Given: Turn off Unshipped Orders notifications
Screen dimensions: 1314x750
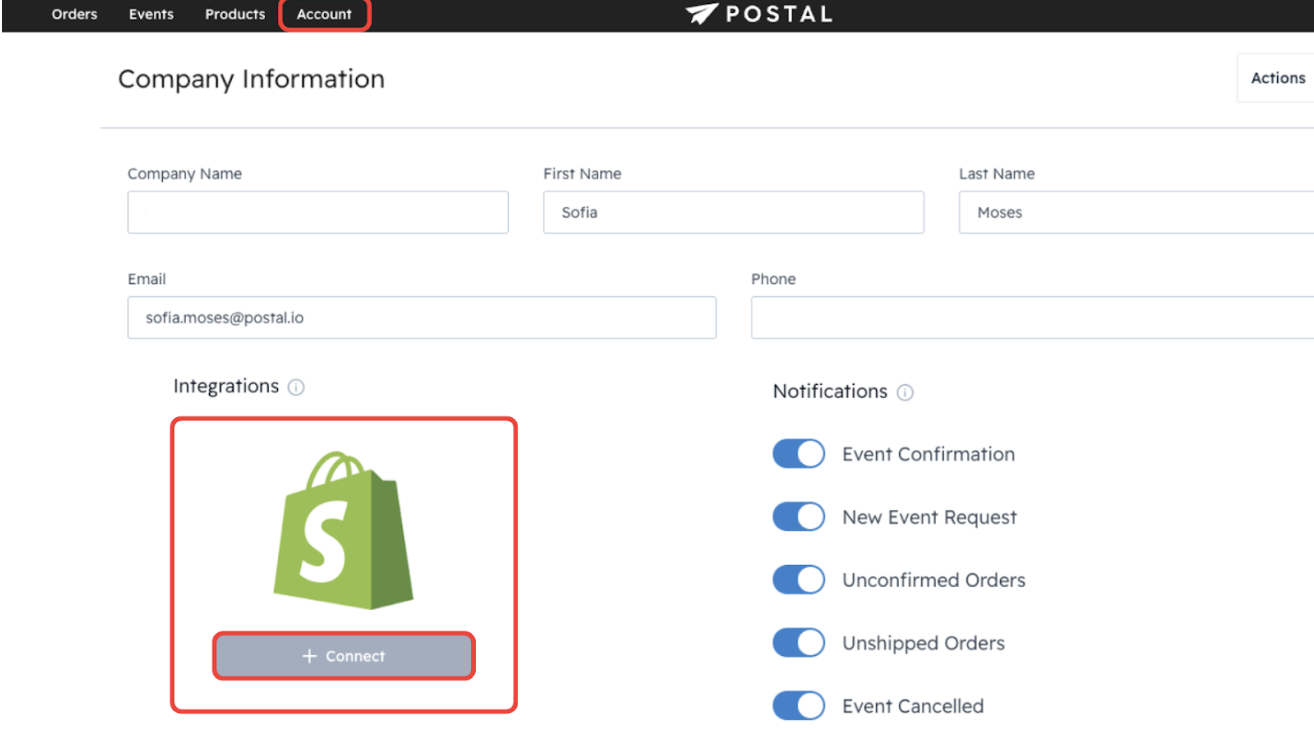Looking at the screenshot, I should tap(798, 643).
